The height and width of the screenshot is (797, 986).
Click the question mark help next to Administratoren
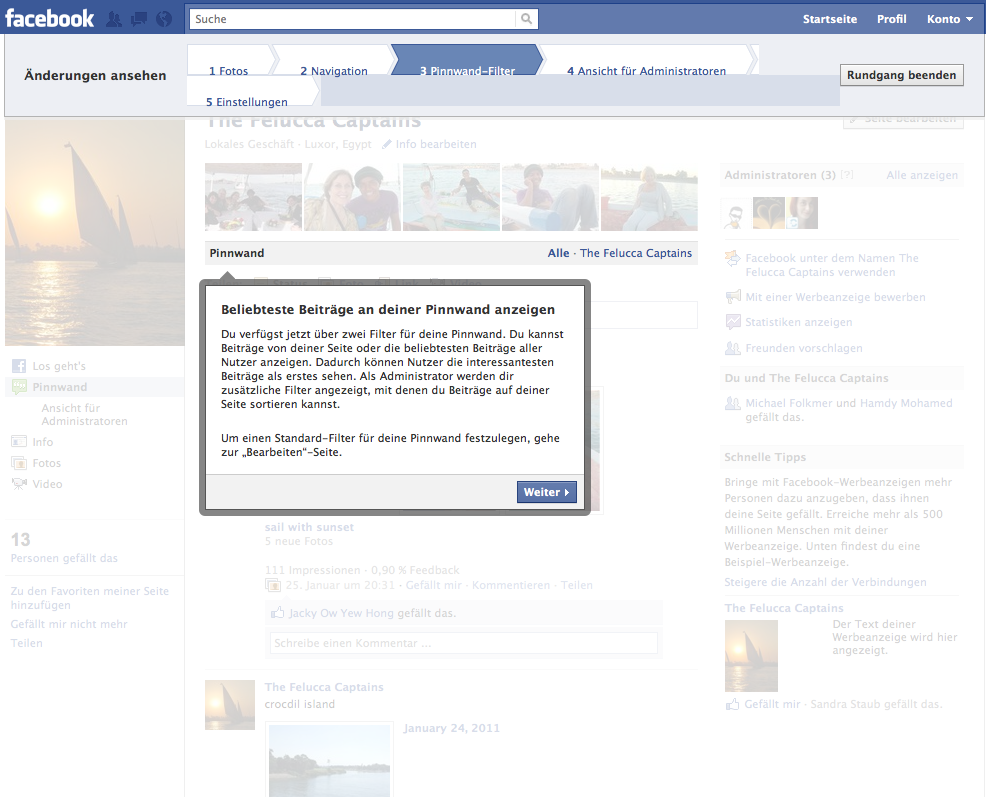click(847, 175)
